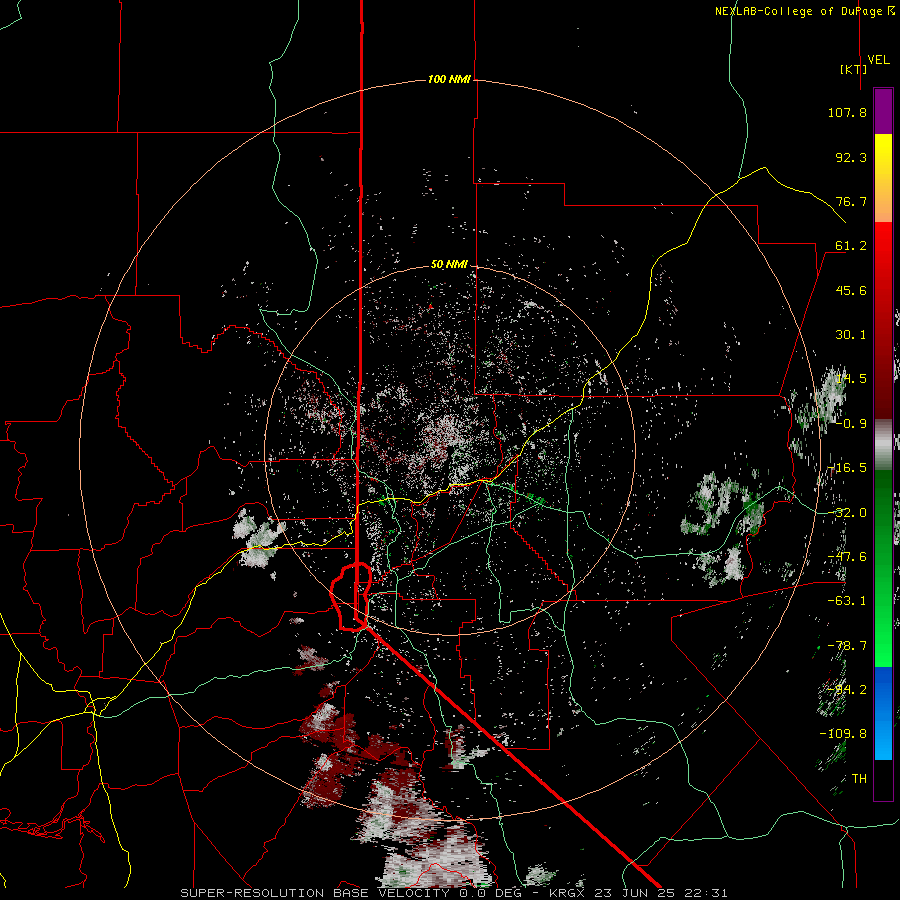Screen dimensions: 900x900
Task: Select the "VEL" legend title
Action: click(879, 60)
